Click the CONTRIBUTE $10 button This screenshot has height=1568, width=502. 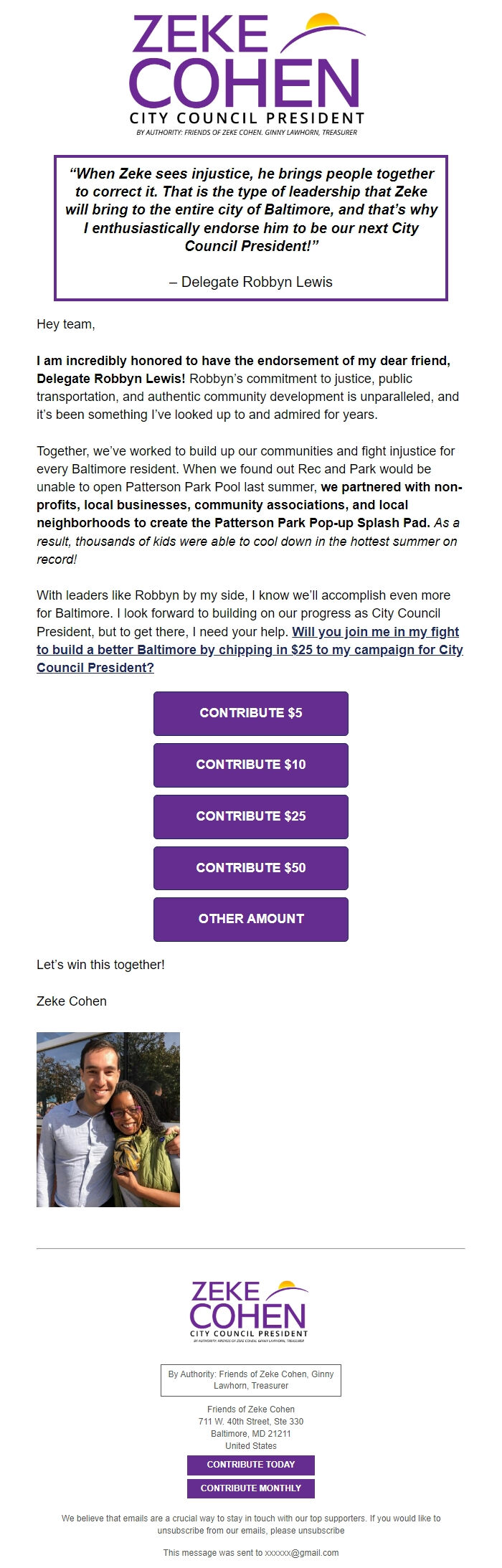coord(250,765)
